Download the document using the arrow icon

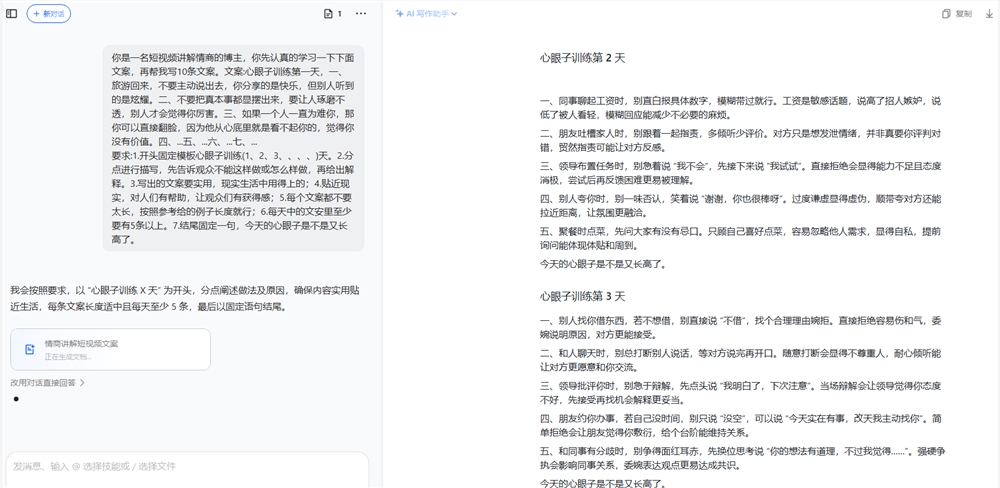(x=989, y=14)
